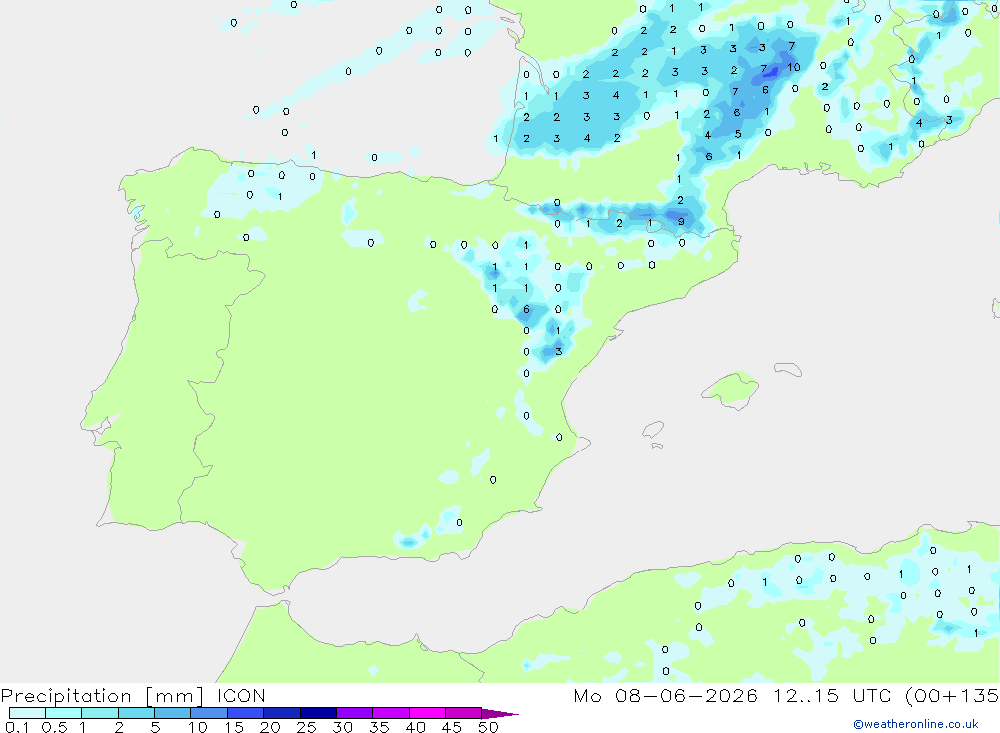Click the Menorca island outline on the map
Image resolution: width=1000 pixels, height=733 pixels.
coord(788,369)
